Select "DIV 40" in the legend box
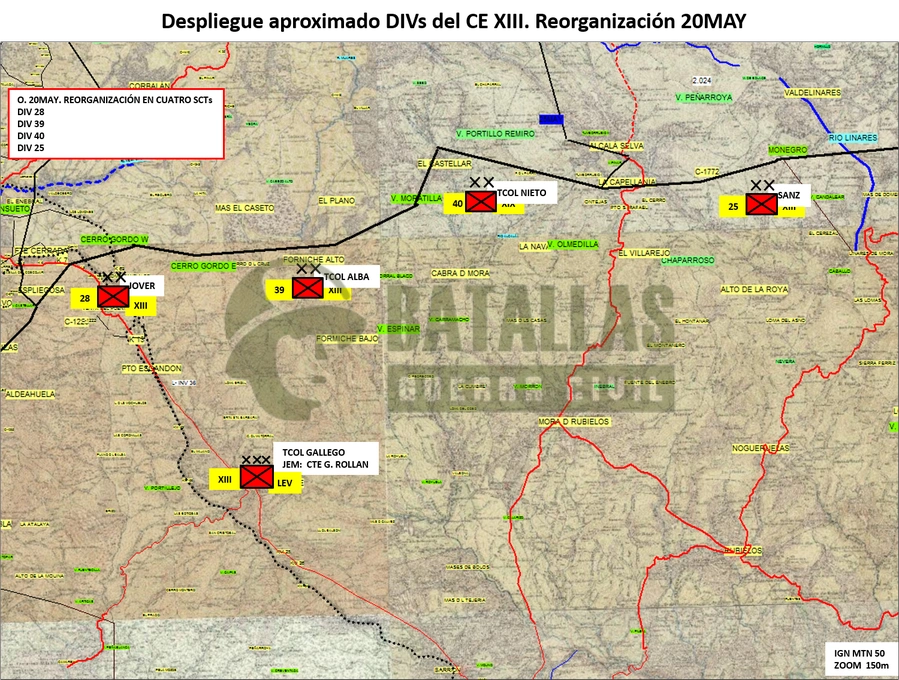 tap(31, 136)
